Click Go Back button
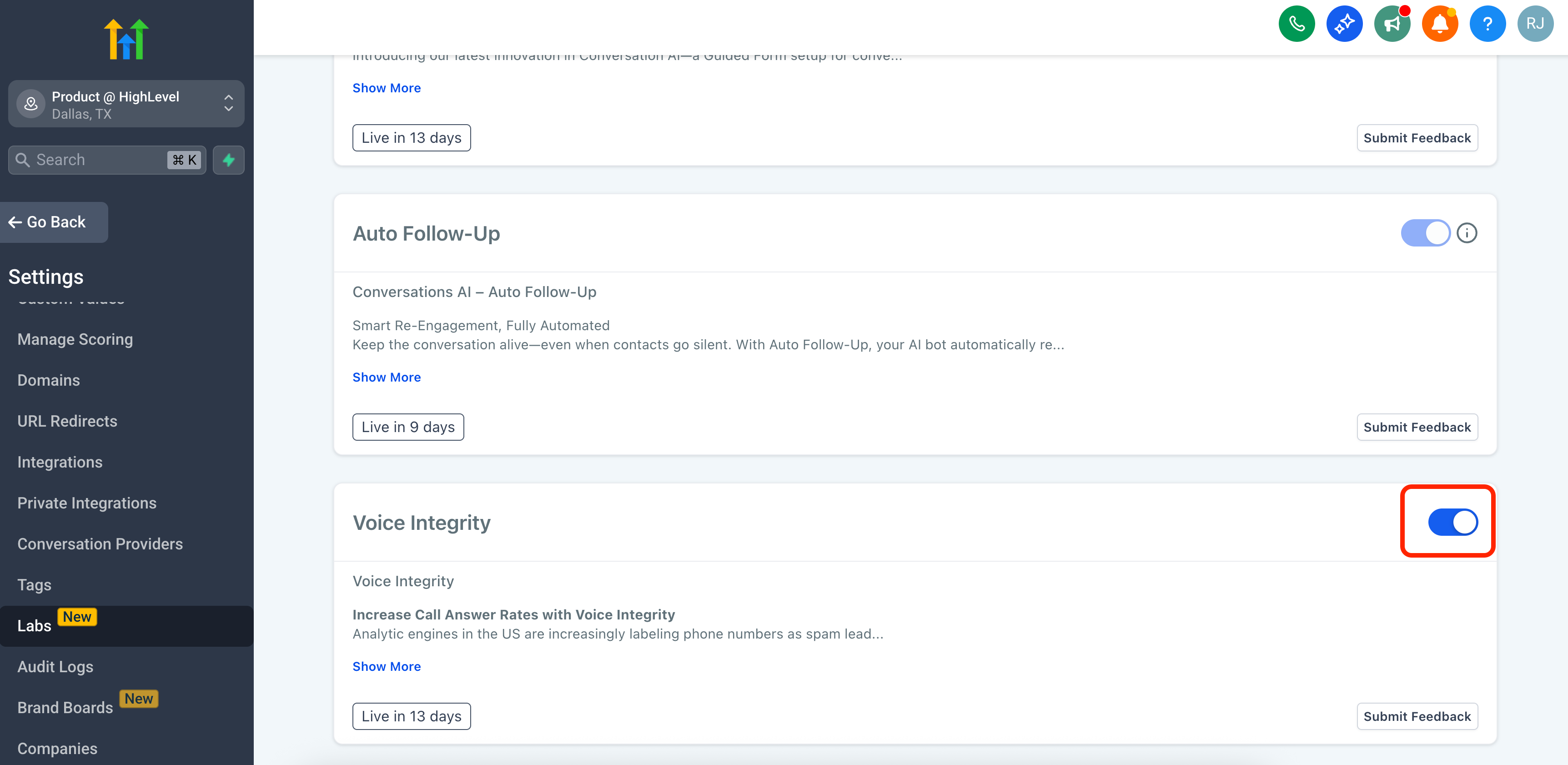Screen dimensions: 1568x765 54,222
